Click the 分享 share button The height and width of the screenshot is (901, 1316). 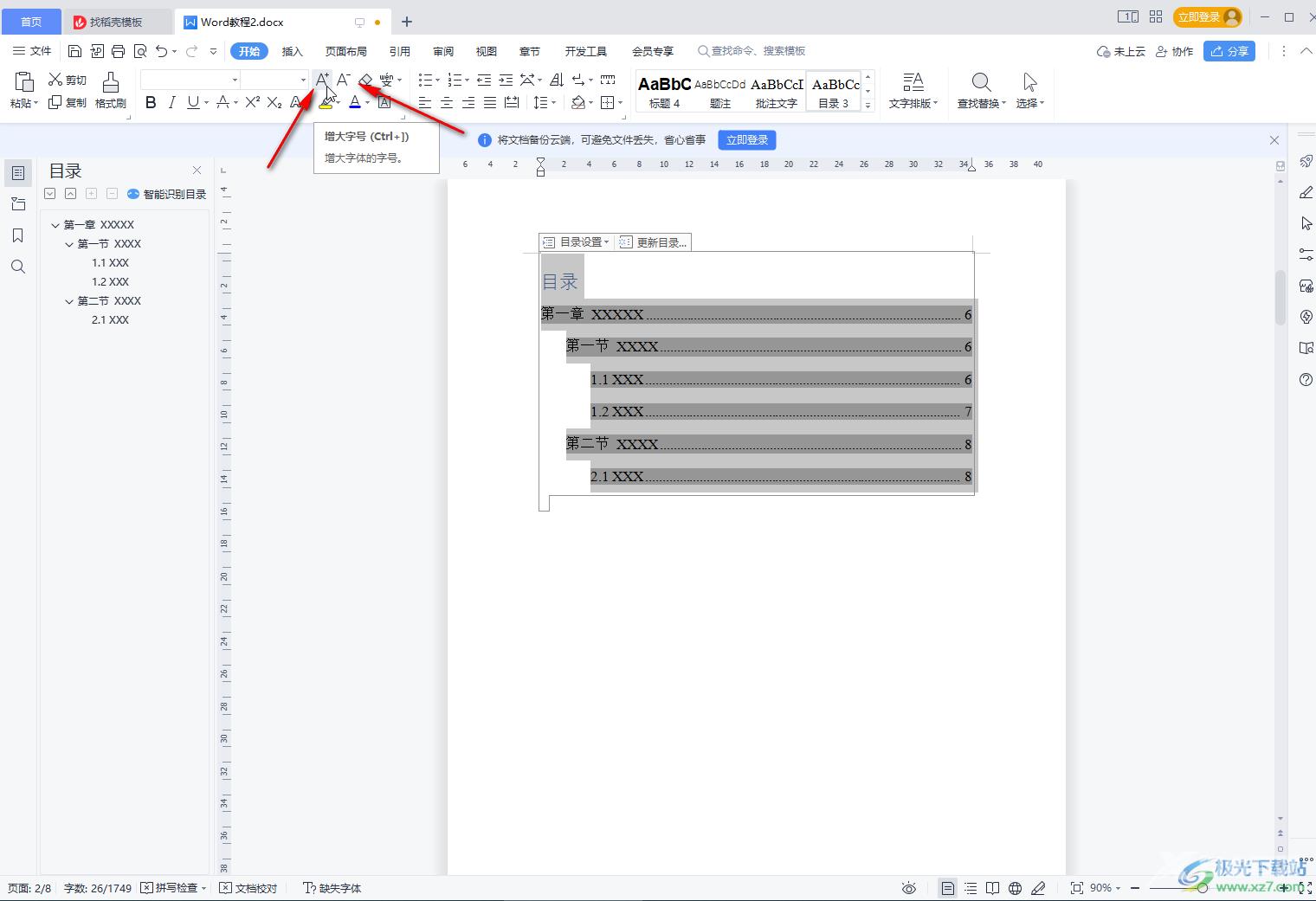[1230, 51]
